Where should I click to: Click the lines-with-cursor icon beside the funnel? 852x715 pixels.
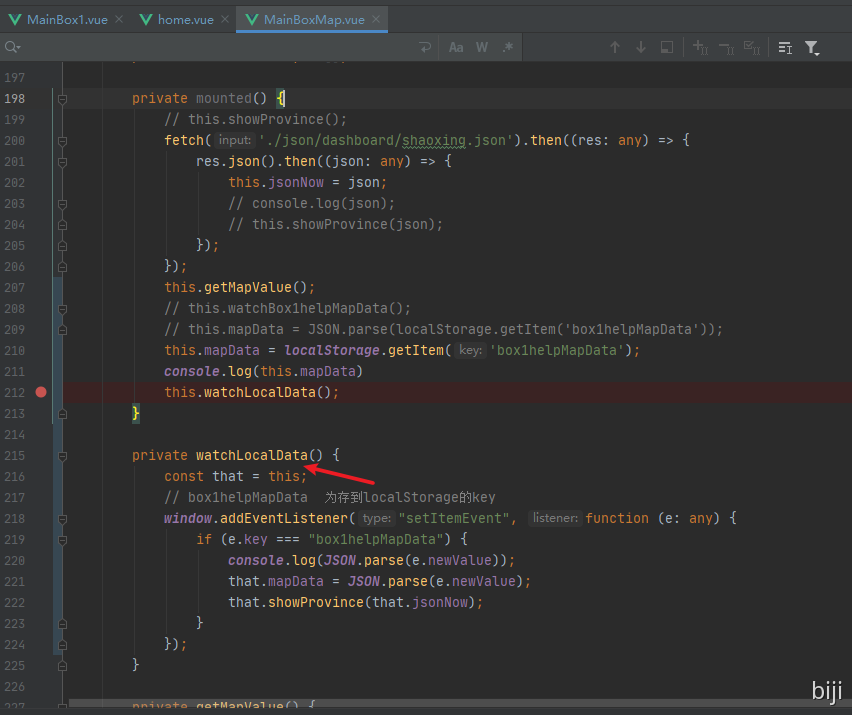coord(785,48)
